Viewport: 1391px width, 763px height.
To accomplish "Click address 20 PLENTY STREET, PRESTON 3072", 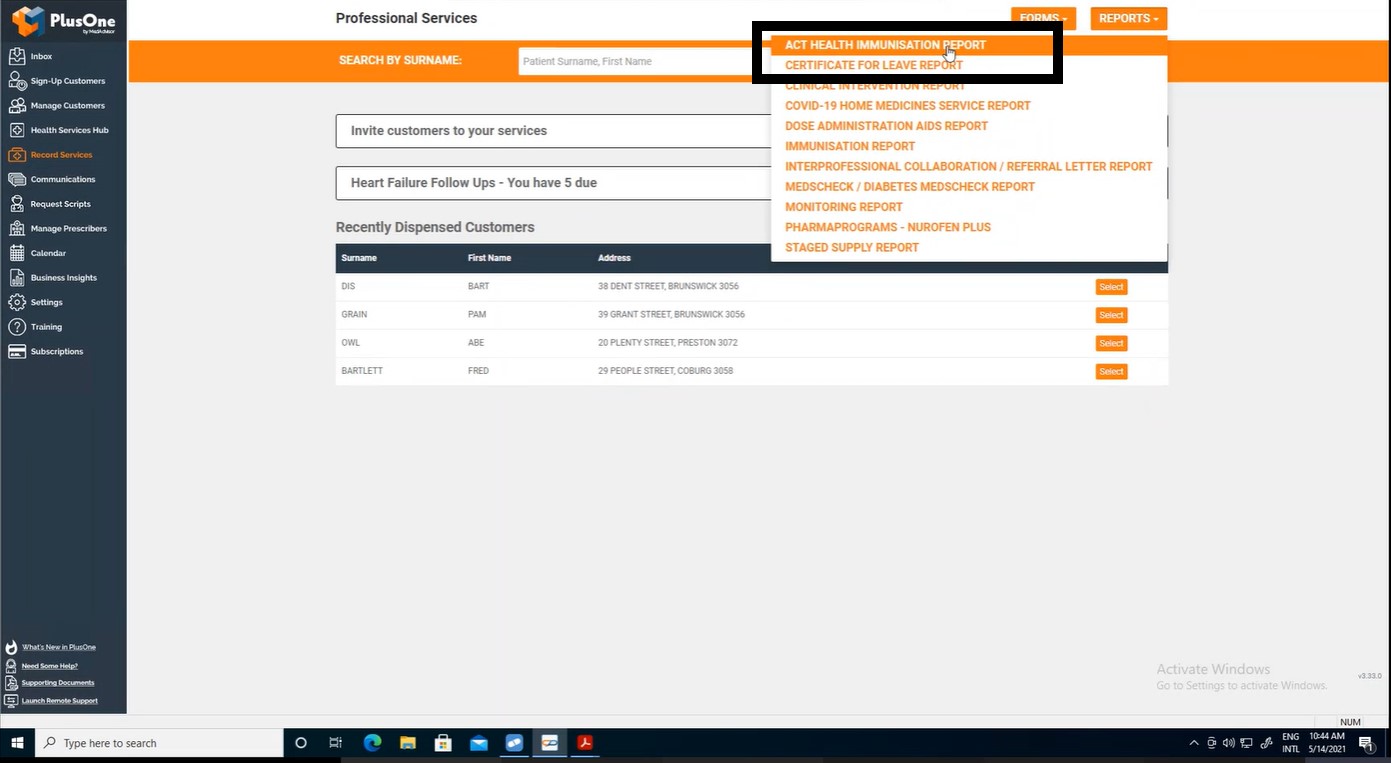I will 668,343.
